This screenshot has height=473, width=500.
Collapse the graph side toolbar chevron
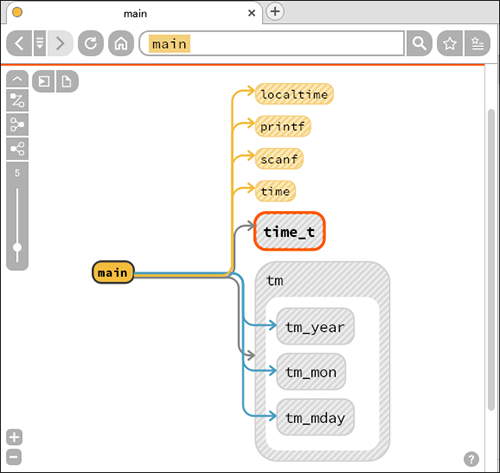pos(17,79)
